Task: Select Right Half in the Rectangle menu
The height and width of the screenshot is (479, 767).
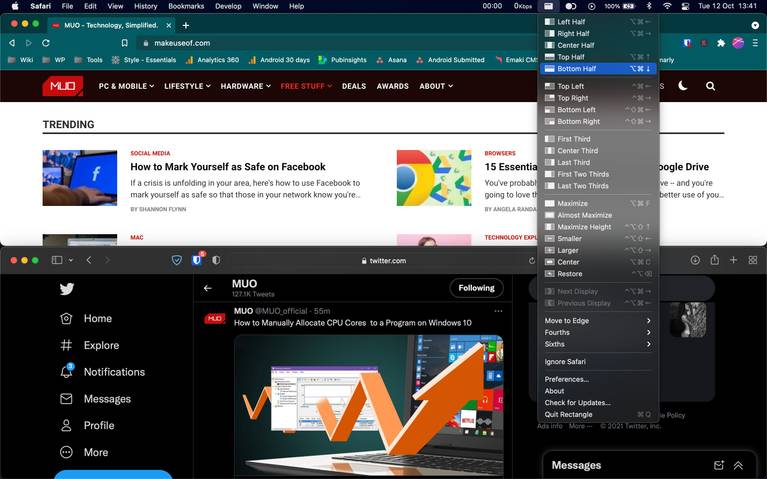Action: (x=598, y=33)
